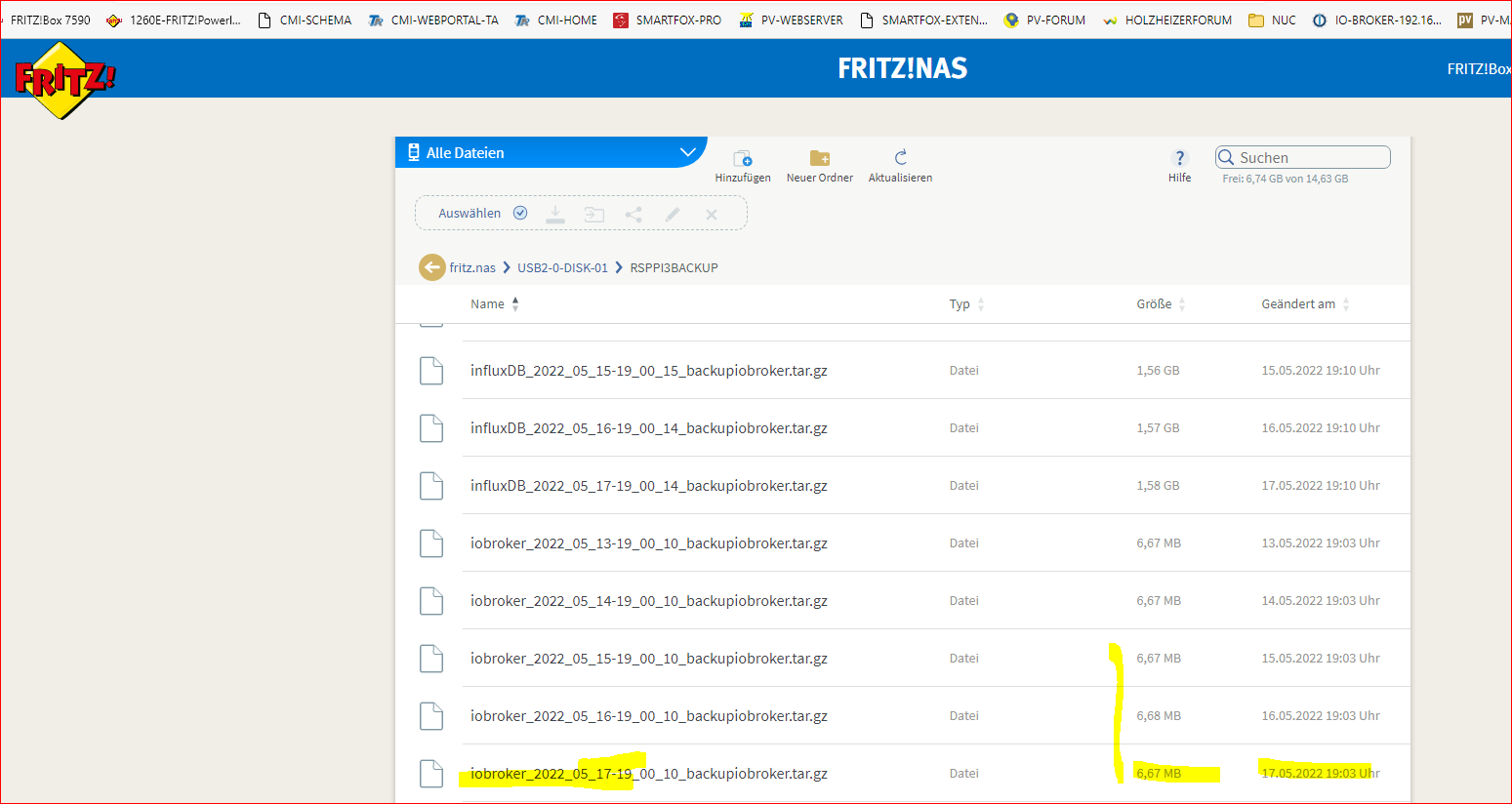The width and height of the screenshot is (1512, 804).
Task: Click the 1,58 GB size value
Action: (1158, 486)
